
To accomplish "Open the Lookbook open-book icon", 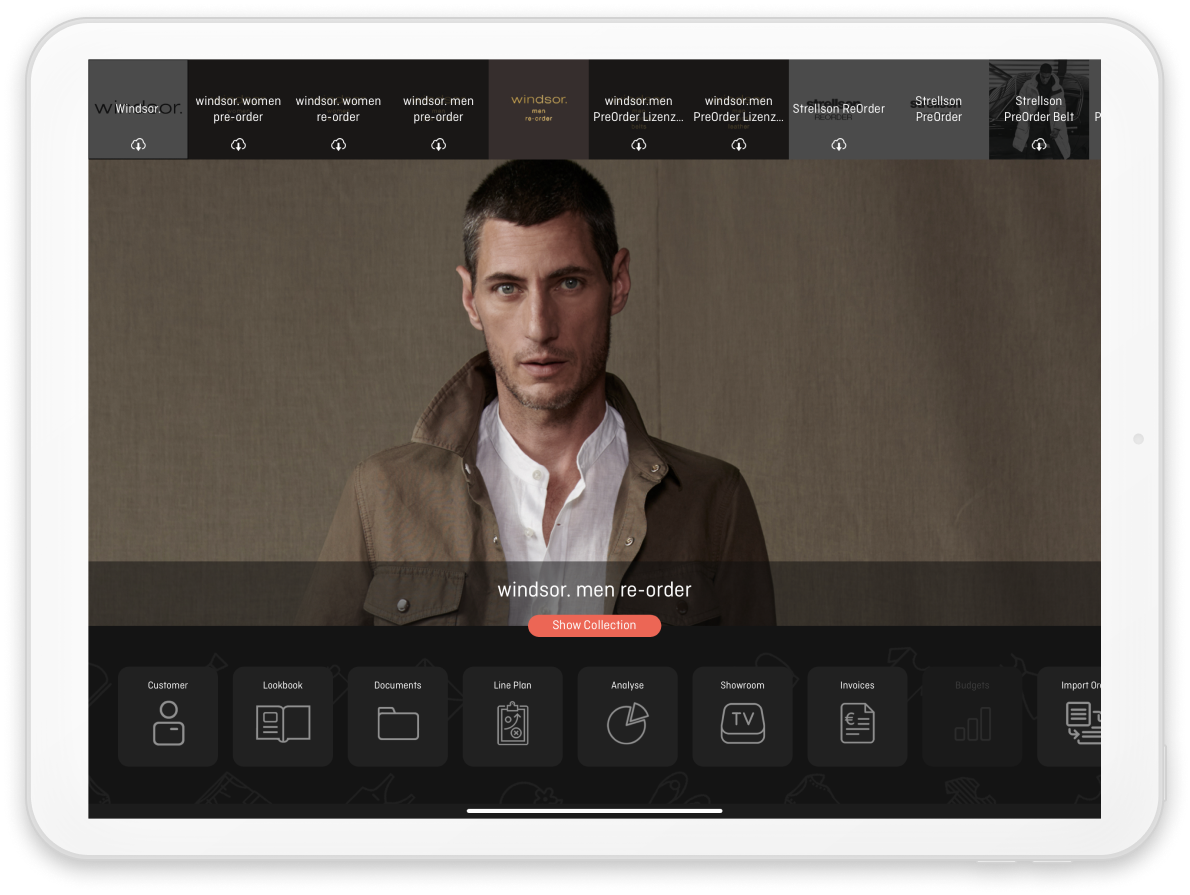I will click(283, 723).
